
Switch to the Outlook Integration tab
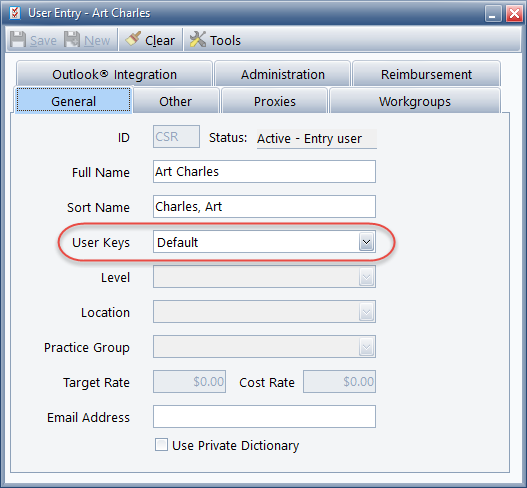(x=114, y=74)
